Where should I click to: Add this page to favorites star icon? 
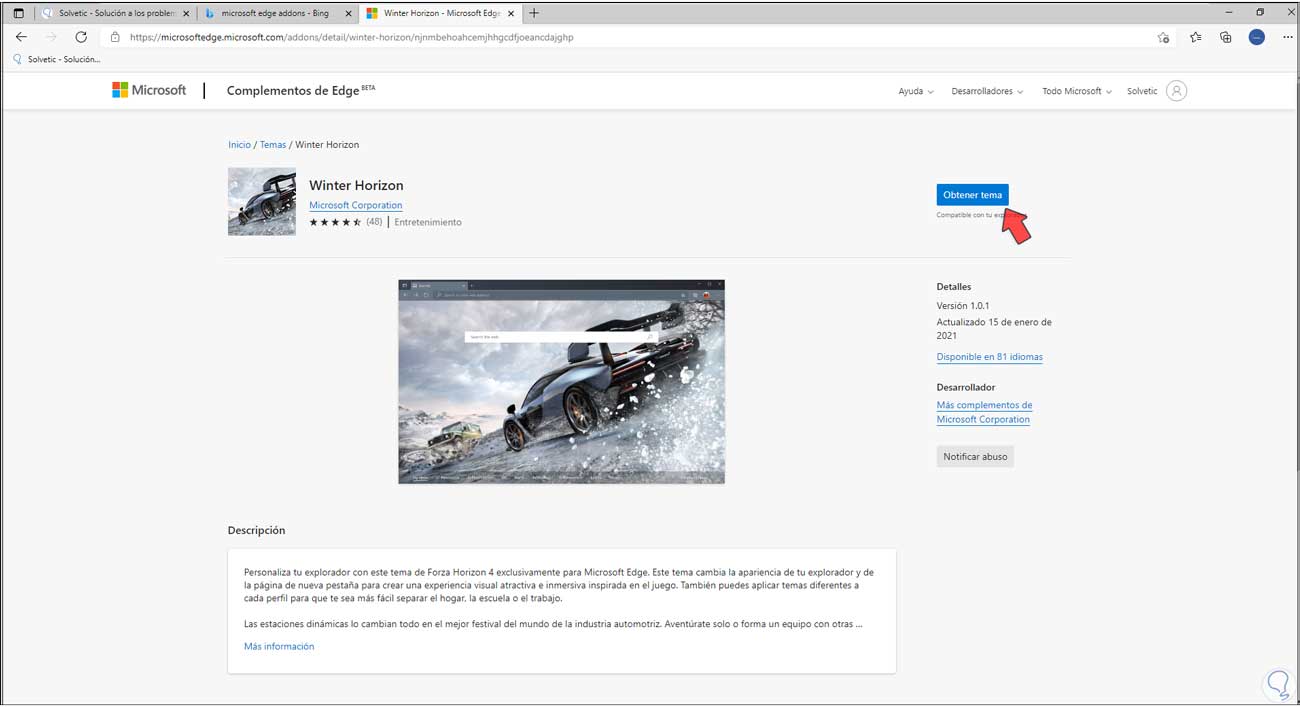[1163, 37]
